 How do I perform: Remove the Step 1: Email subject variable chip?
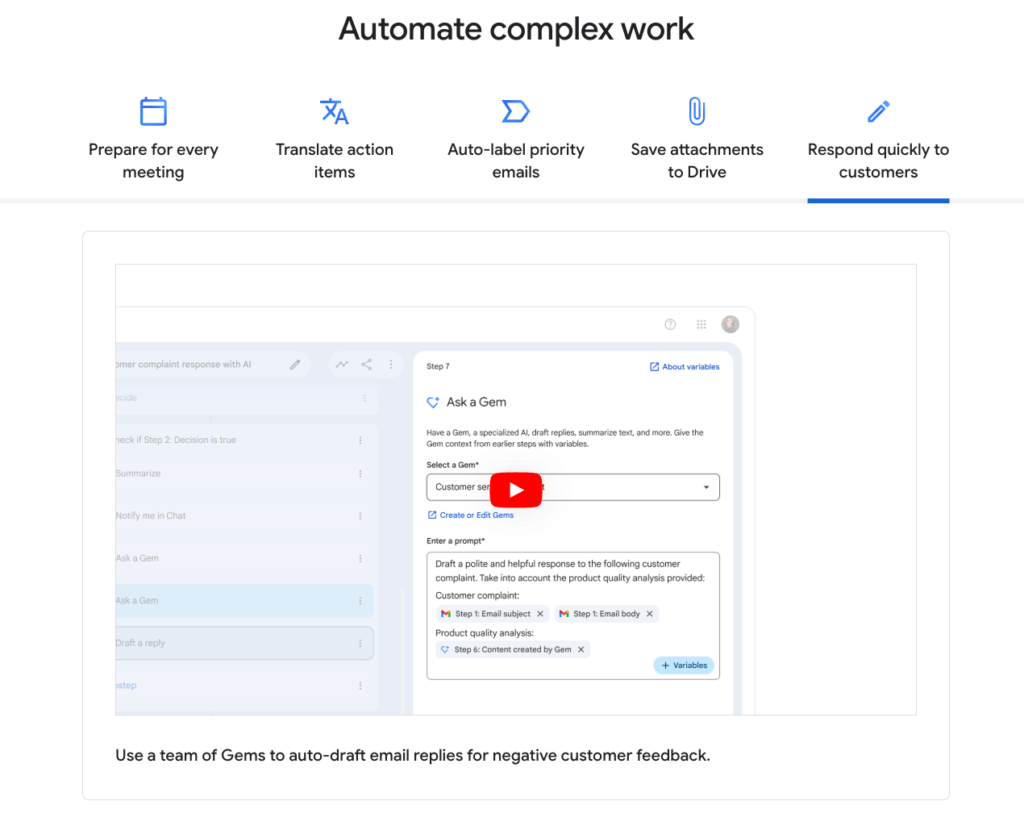coord(540,614)
